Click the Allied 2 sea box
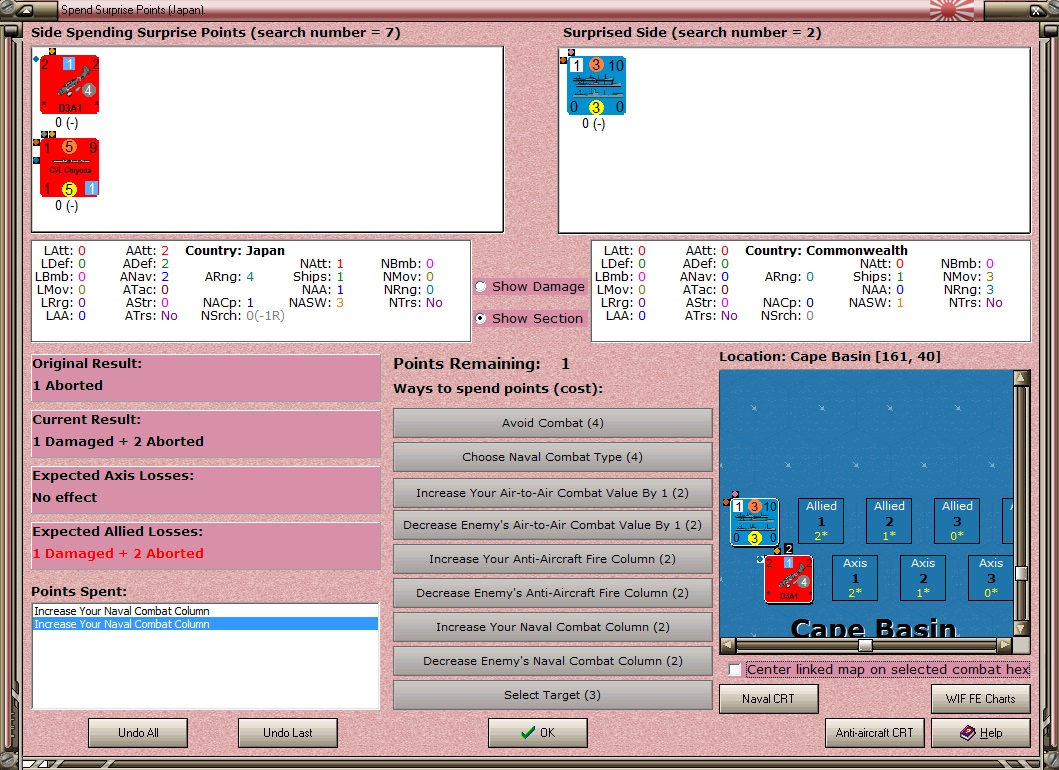The width and height of the screenshot is (1059, 770). coord(889,521)
